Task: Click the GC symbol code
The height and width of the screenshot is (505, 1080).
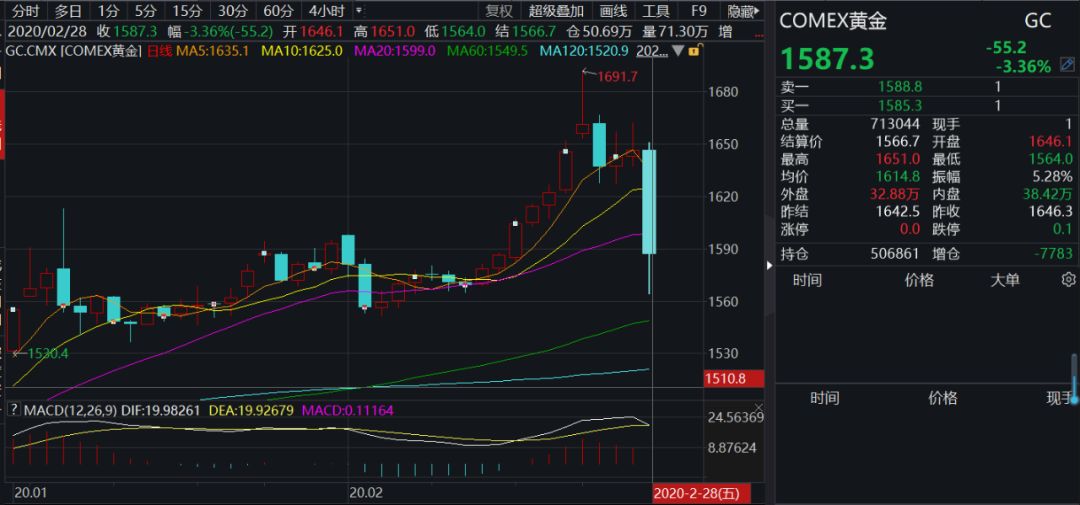Action: tap(1037, 21)
